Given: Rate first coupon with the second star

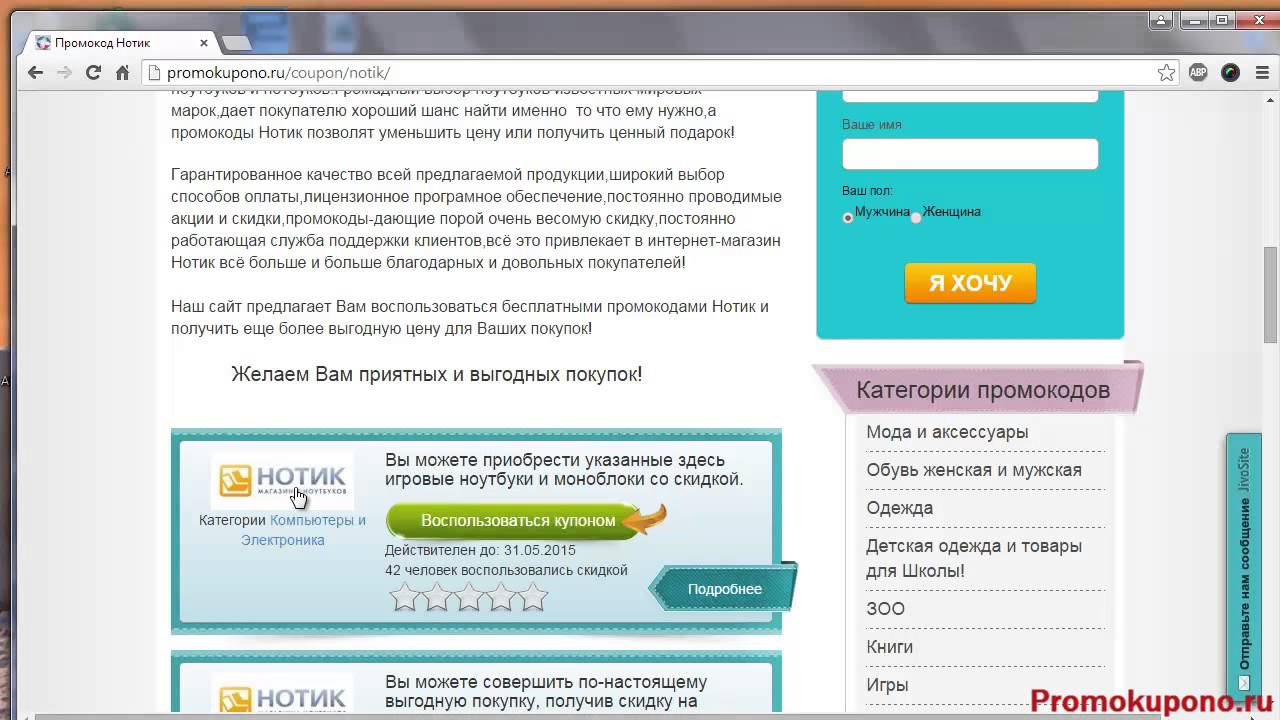Looking at the screenshot, I should click(x=437, y=598).
